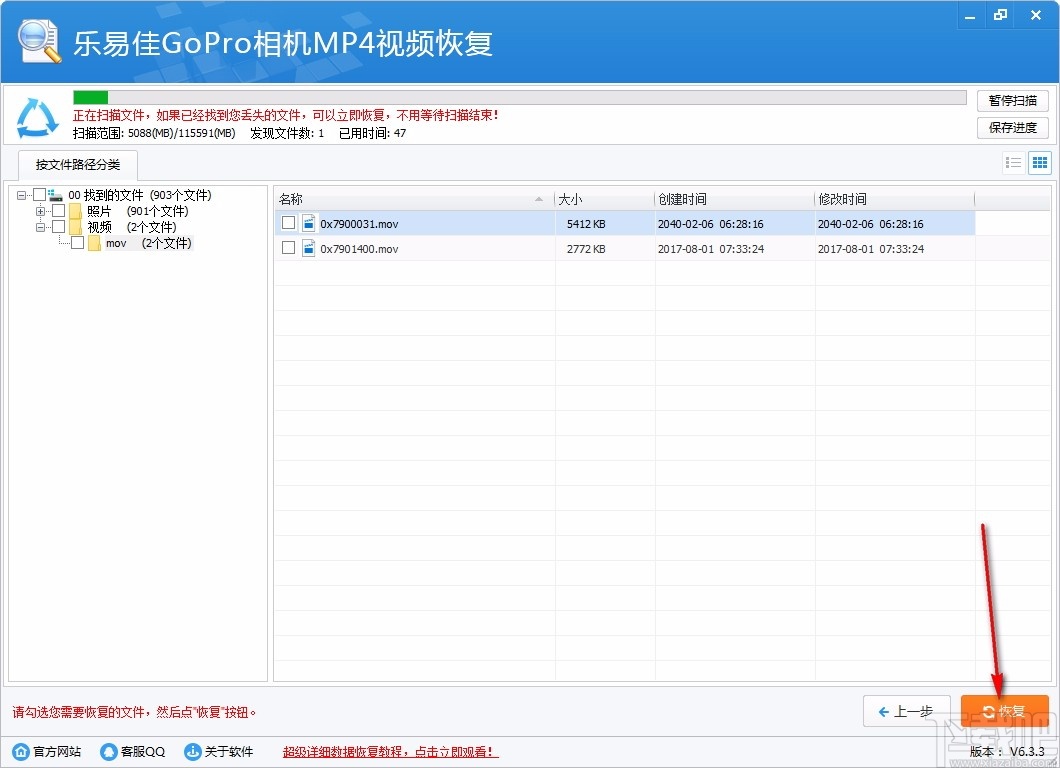1060x768 pixels.
Task: Close the recovery application
Action: point(1035,16)
